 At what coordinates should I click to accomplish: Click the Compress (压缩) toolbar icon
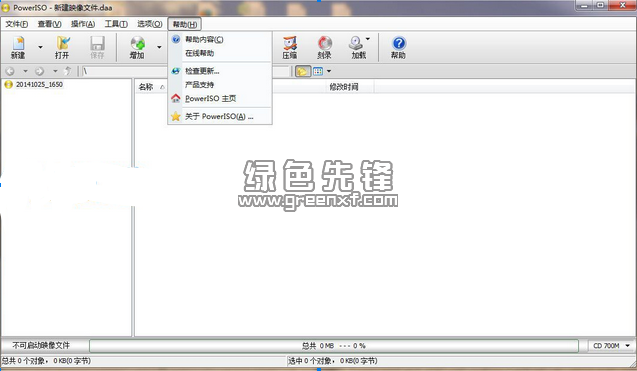point(290,48)
